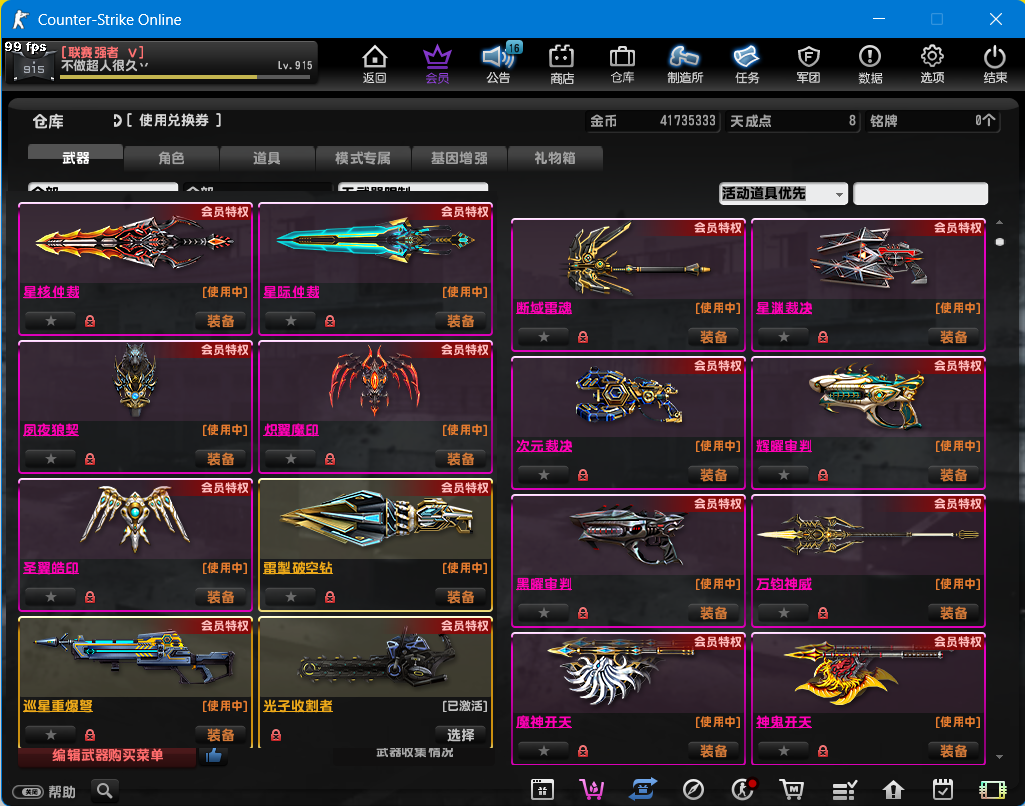1025x806 pixels.
Task: Click 装备 button for 神鬼开天
Action: coord(954,750)
